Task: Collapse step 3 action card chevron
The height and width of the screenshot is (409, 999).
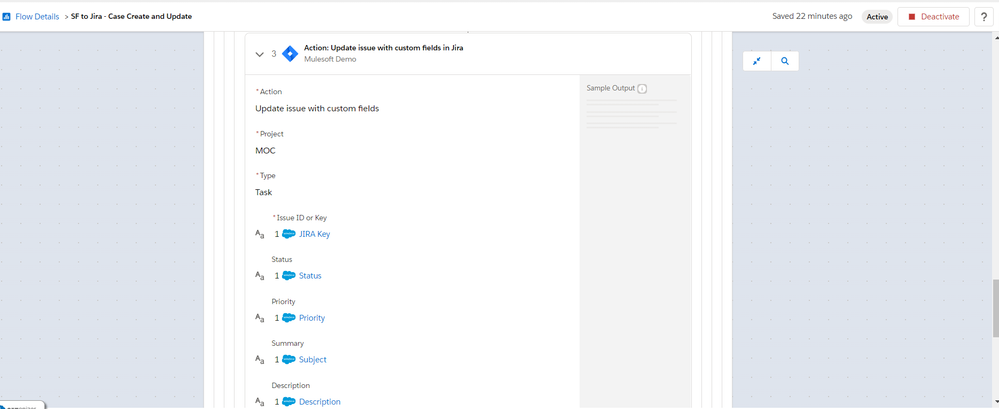Action: (259, 54)
